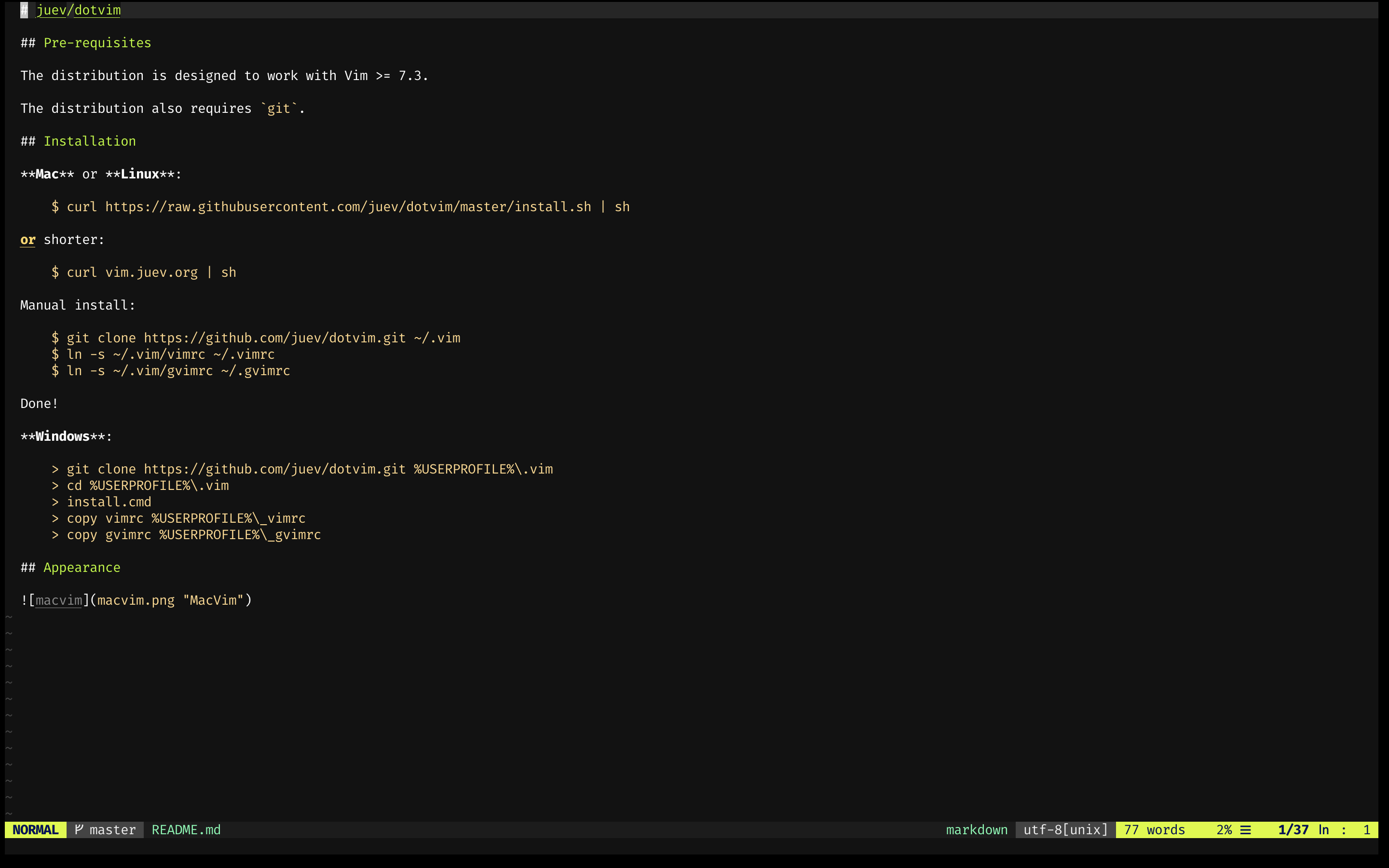The width and height of the screenshot is (1389, 868).
Task: Click the raw.githubusercontent.com install.sh URL
Action: coord(348,207)
